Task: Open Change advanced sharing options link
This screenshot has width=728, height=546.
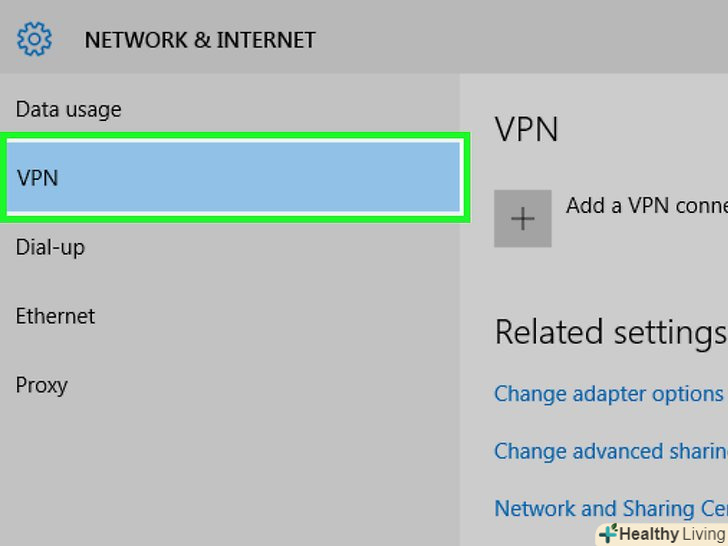Action: click(x=610, y=451)
